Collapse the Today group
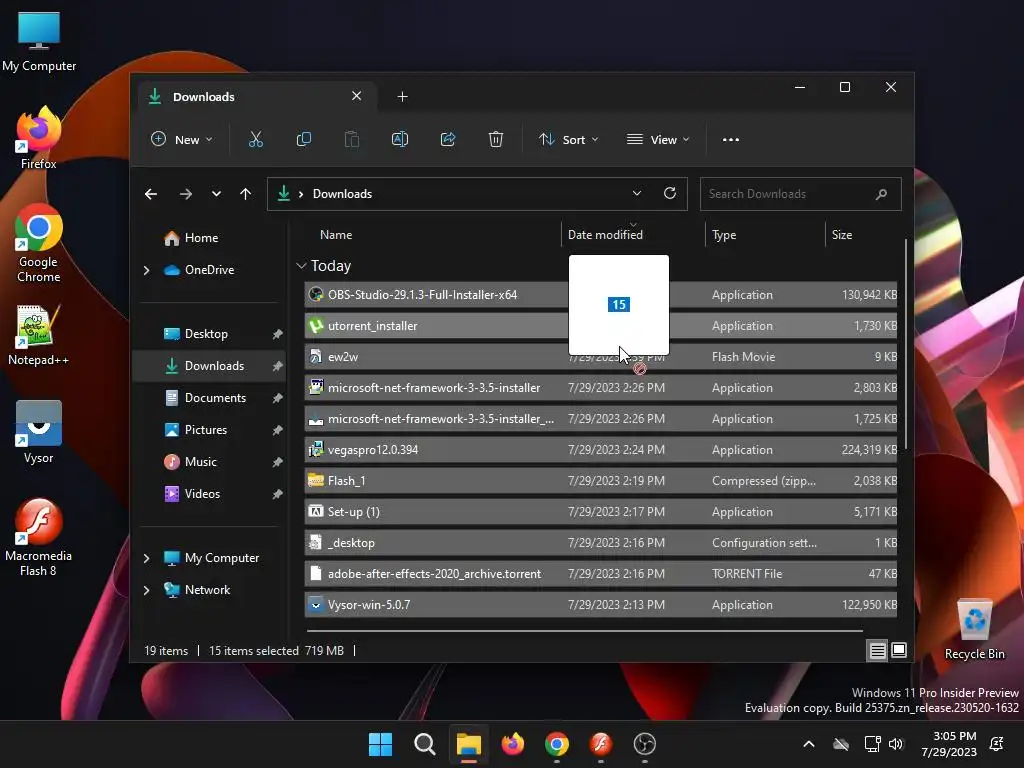This screenshot has height=768, width=1024. 301,266
